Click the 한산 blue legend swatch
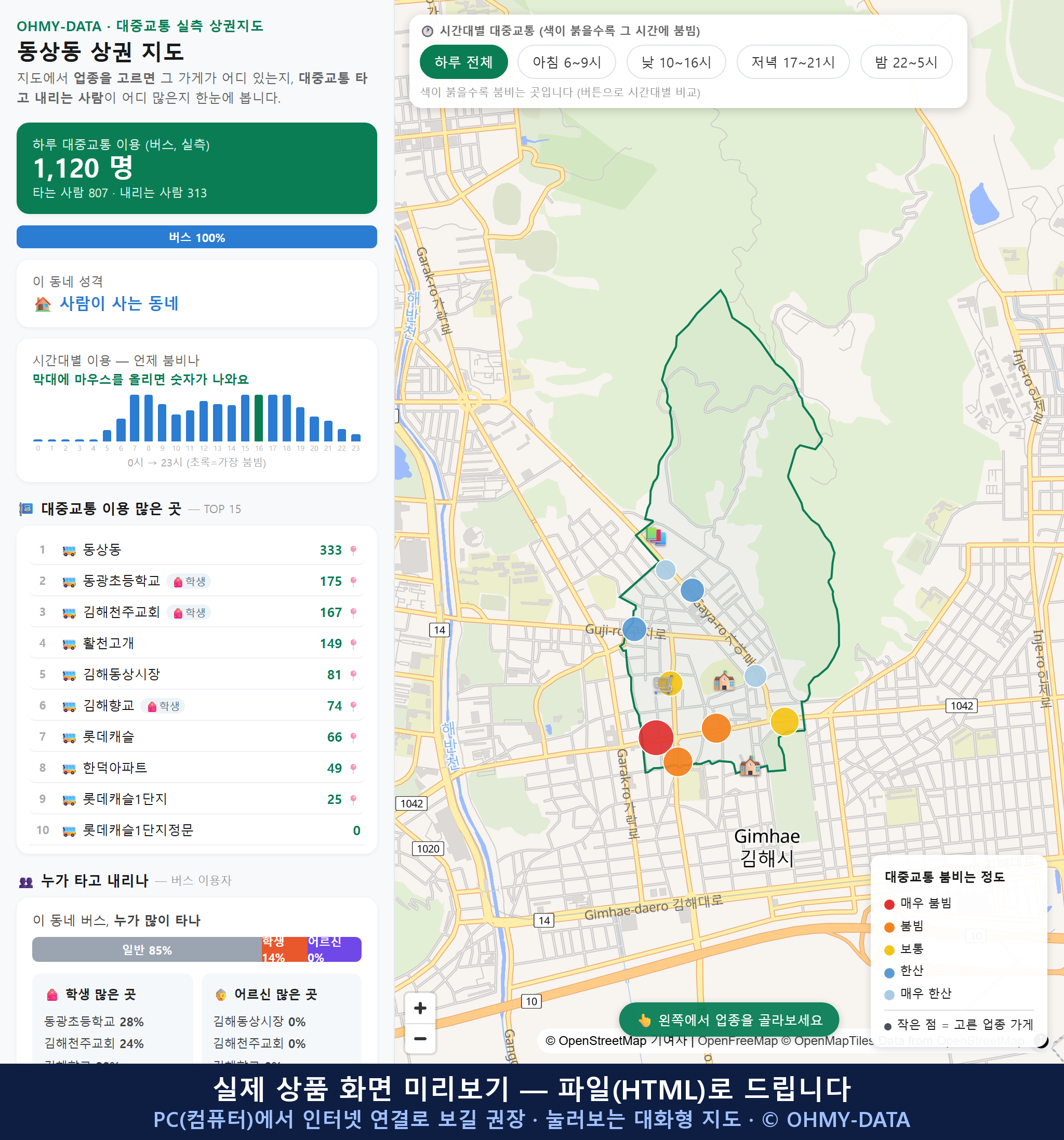1064x1140 pixels. tap(889, 973)
